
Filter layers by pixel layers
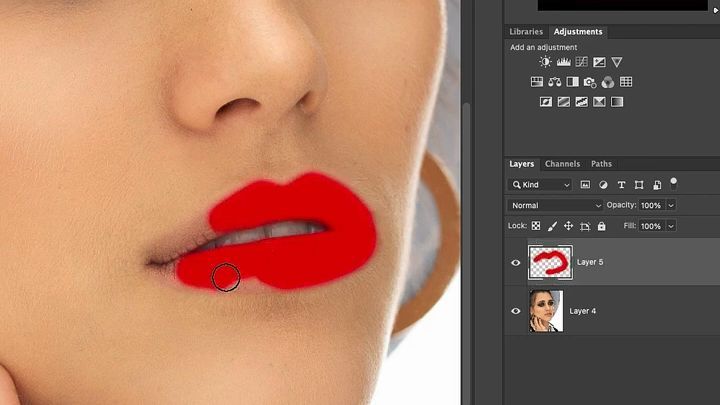tap(585, 185)
